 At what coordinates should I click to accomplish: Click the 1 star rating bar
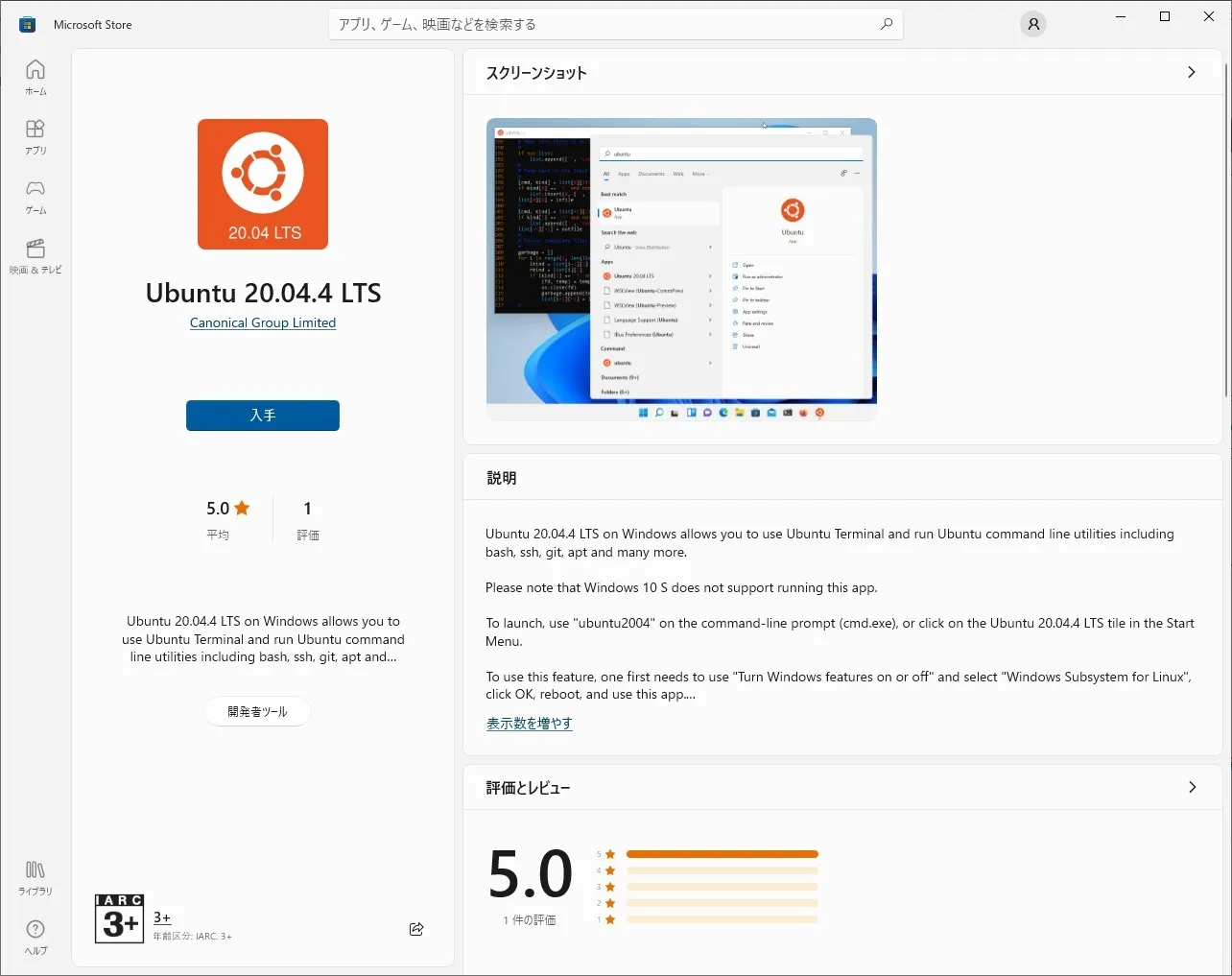pyautogui.click(x=723, y=919)
